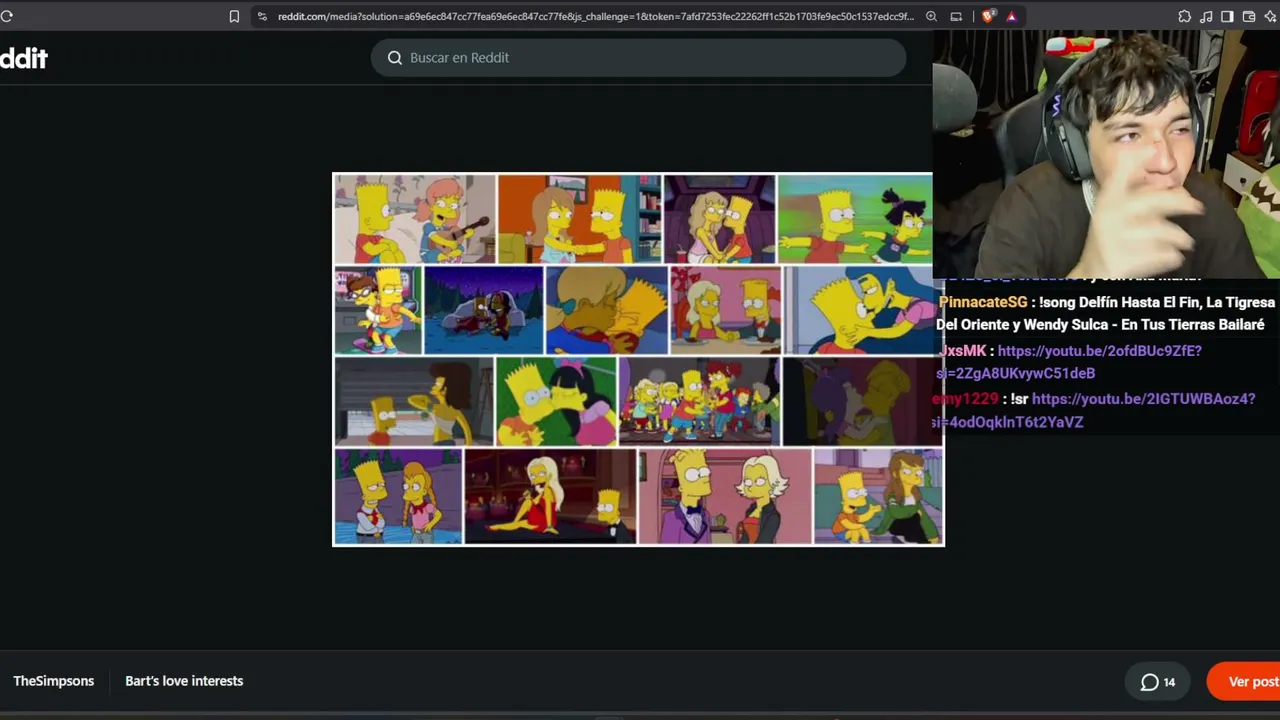Reload the page with the refresh icon

click(x=6, y=16)
